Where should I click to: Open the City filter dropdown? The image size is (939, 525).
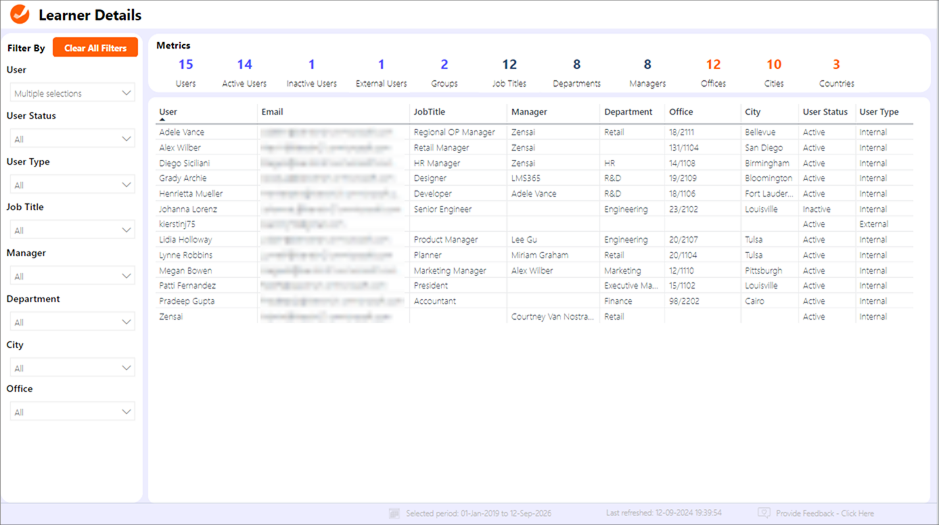click(72, 368)
